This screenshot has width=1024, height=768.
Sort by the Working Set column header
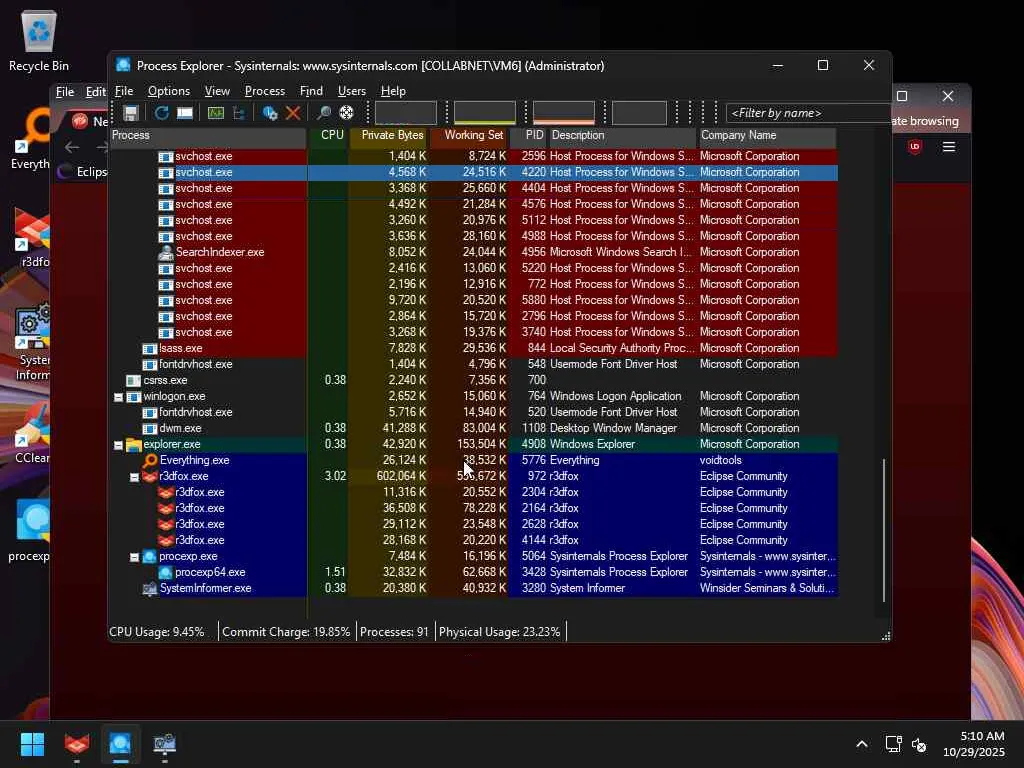[469, 135]
